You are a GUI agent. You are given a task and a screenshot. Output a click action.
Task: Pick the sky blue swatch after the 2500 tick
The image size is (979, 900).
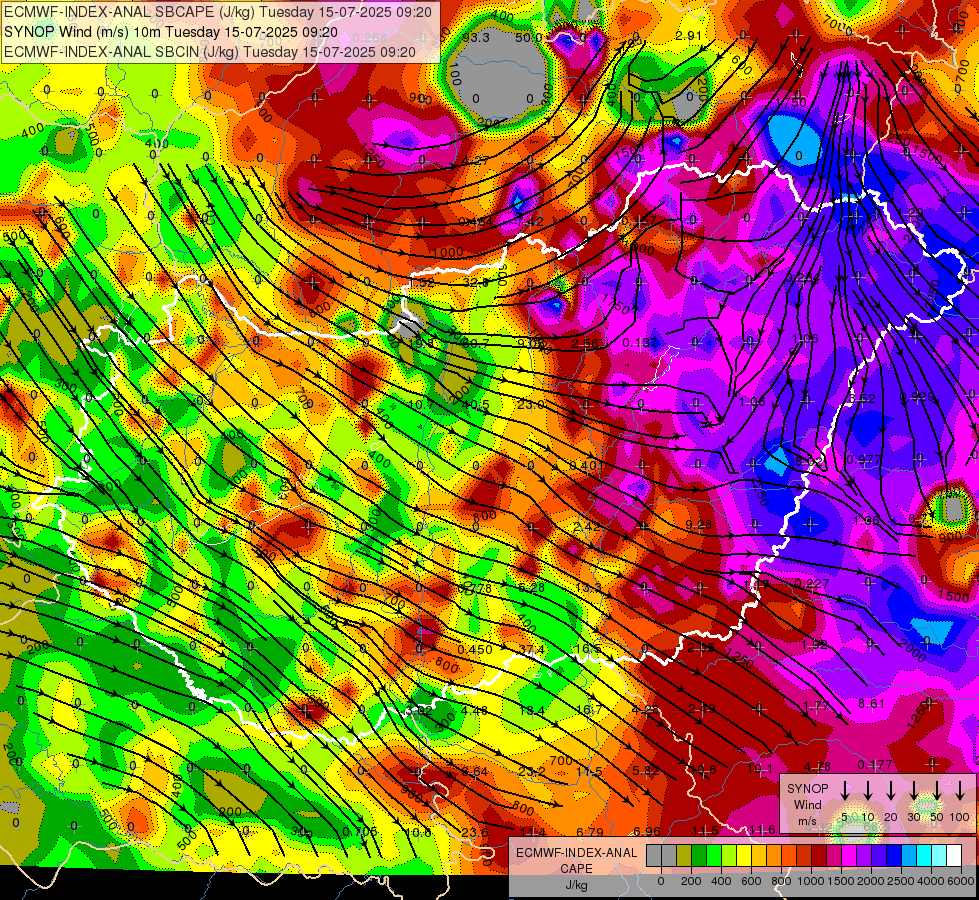tap(909, 856)
